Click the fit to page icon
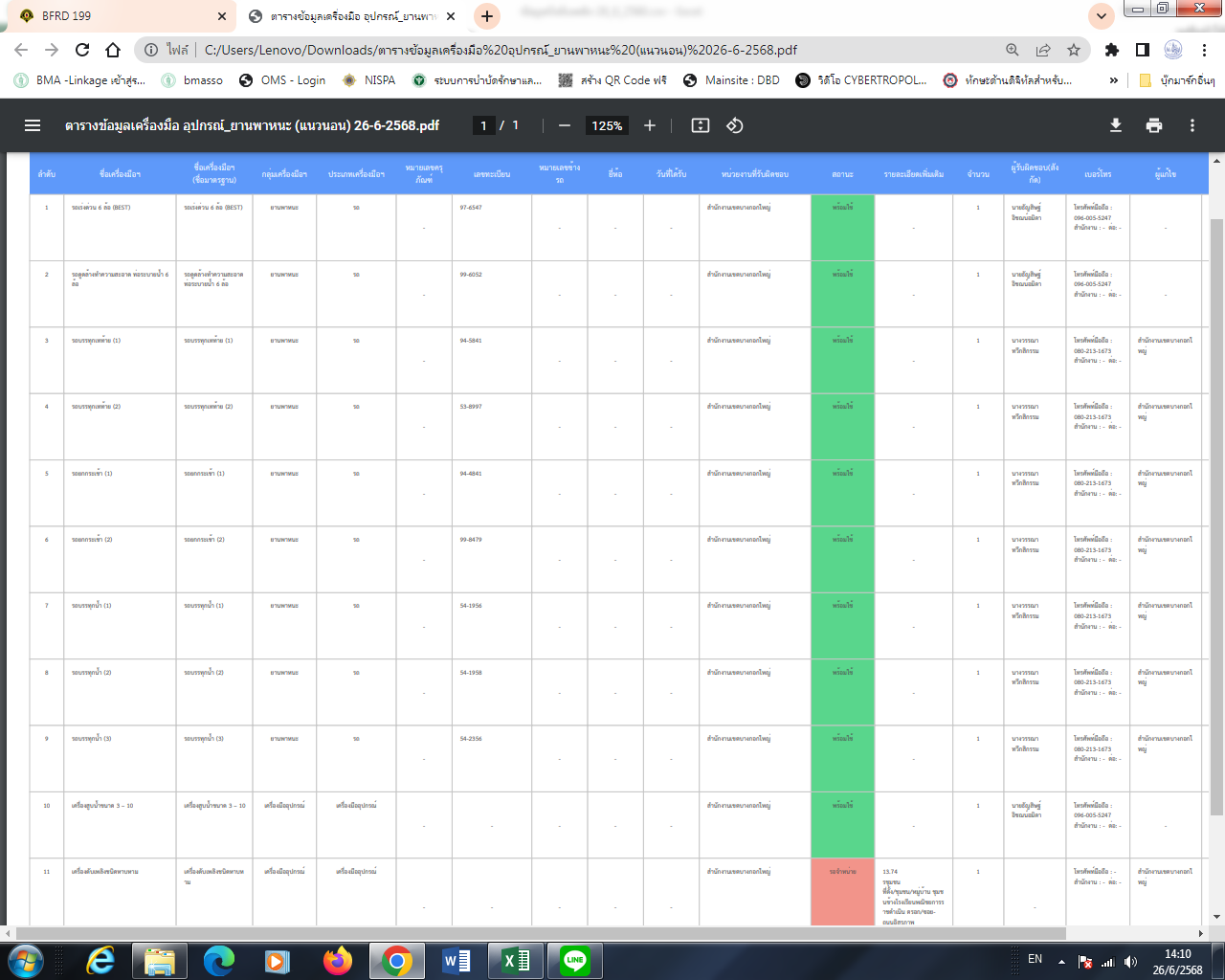 pyautogui.click(x=701, y=125)
